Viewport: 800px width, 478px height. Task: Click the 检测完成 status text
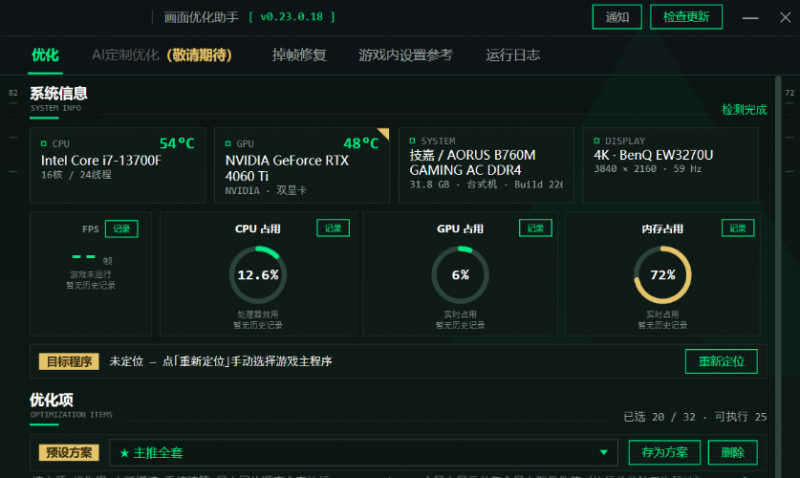744,110
